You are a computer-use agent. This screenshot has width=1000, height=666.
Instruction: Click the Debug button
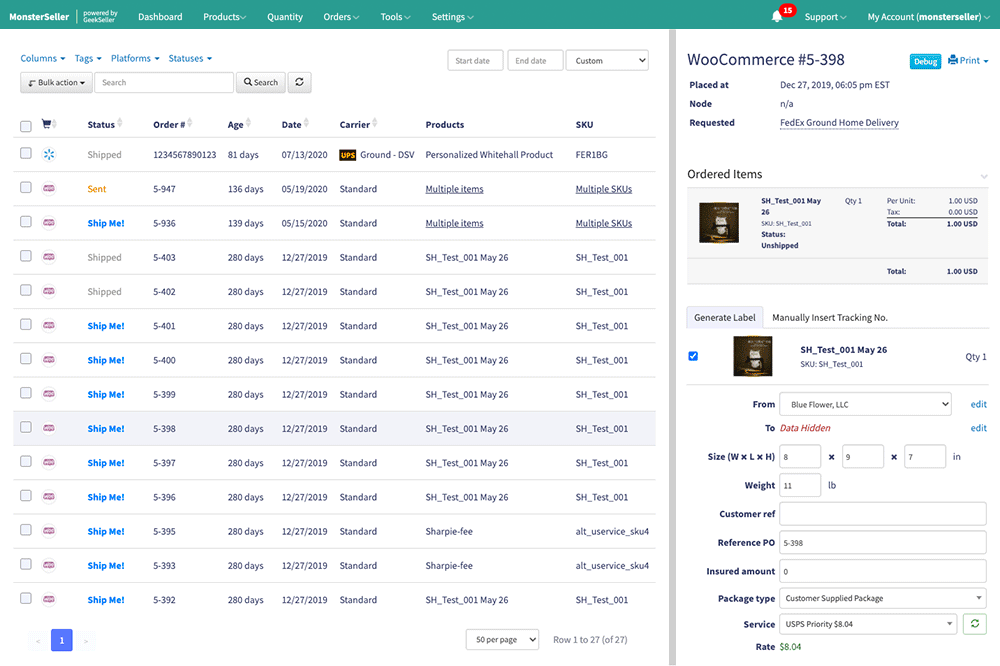(925, 61)
